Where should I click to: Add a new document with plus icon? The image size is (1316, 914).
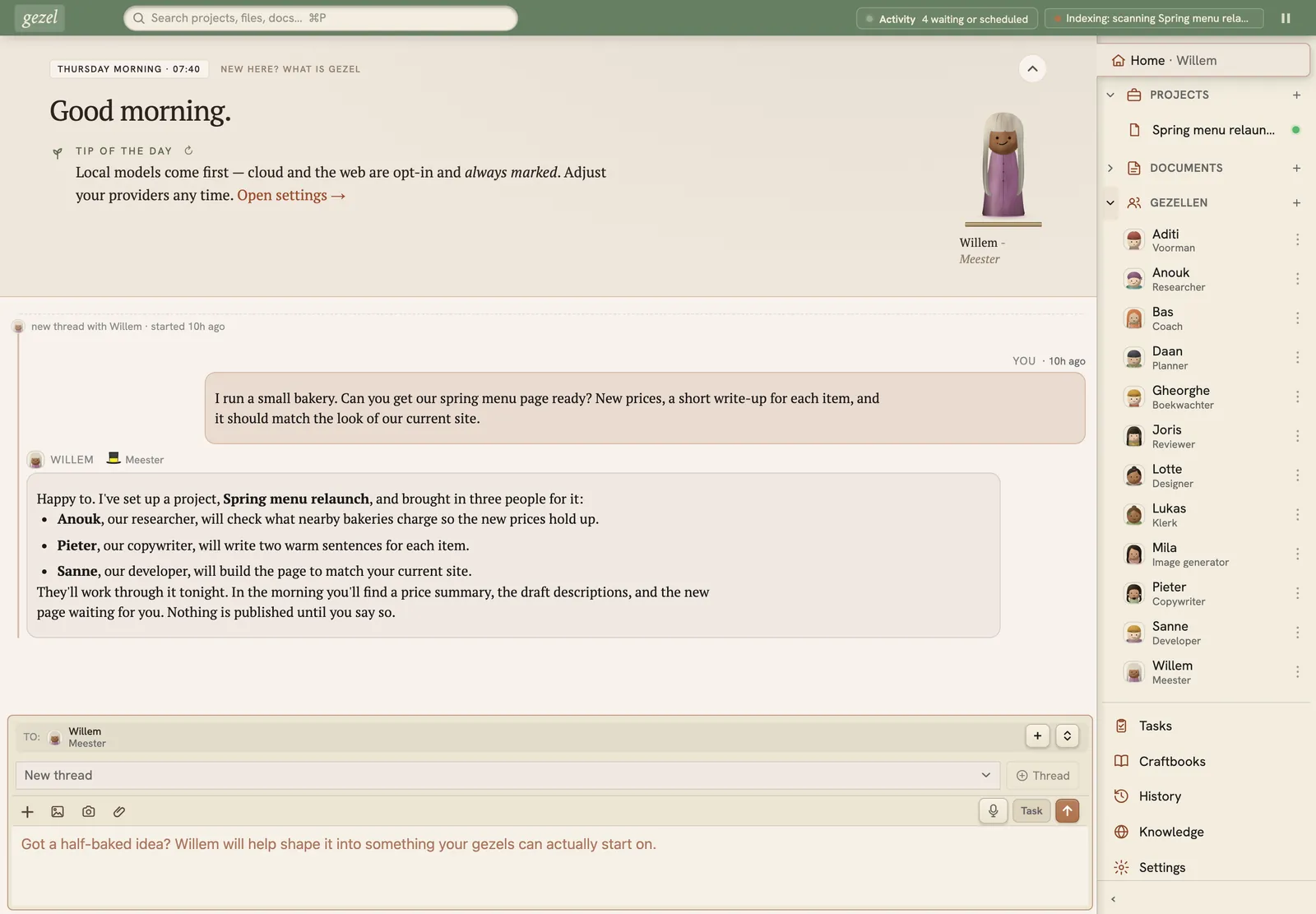tap(1296, 168)
